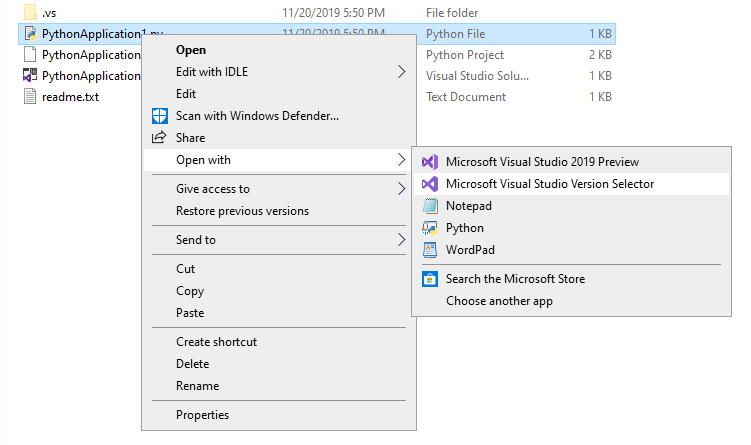
Task: Expand the Send to submenu arrow
Action: click(401, 240)
